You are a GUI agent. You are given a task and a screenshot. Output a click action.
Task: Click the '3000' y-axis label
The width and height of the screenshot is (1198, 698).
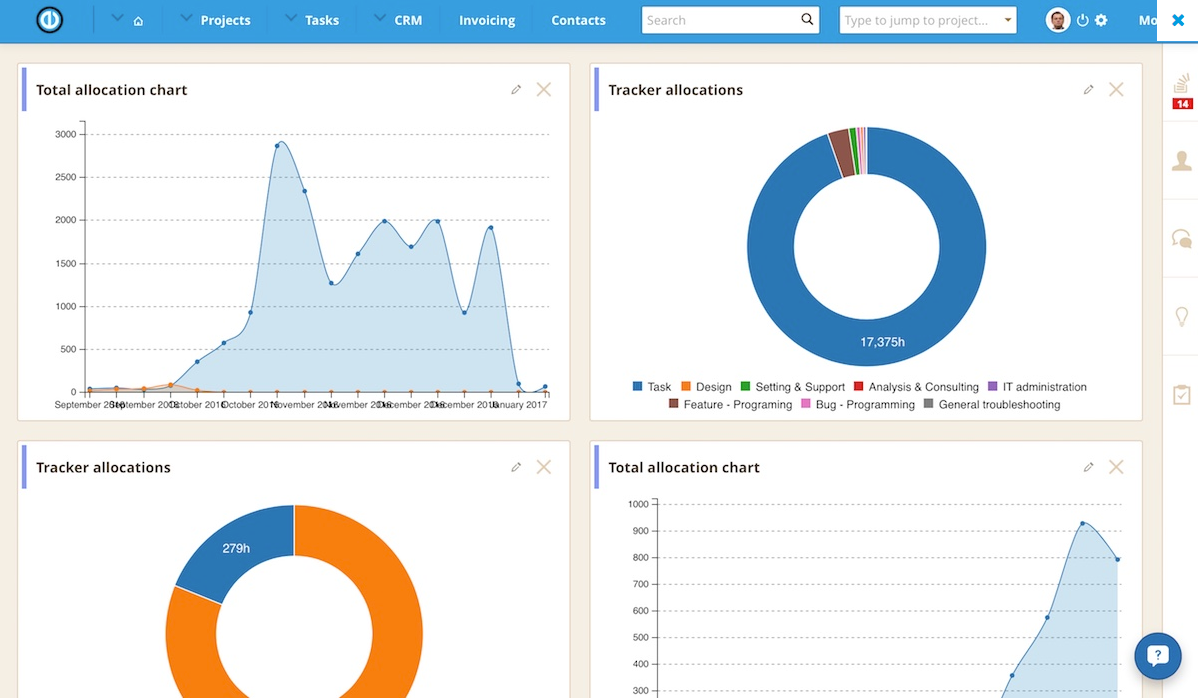point(66,134)
